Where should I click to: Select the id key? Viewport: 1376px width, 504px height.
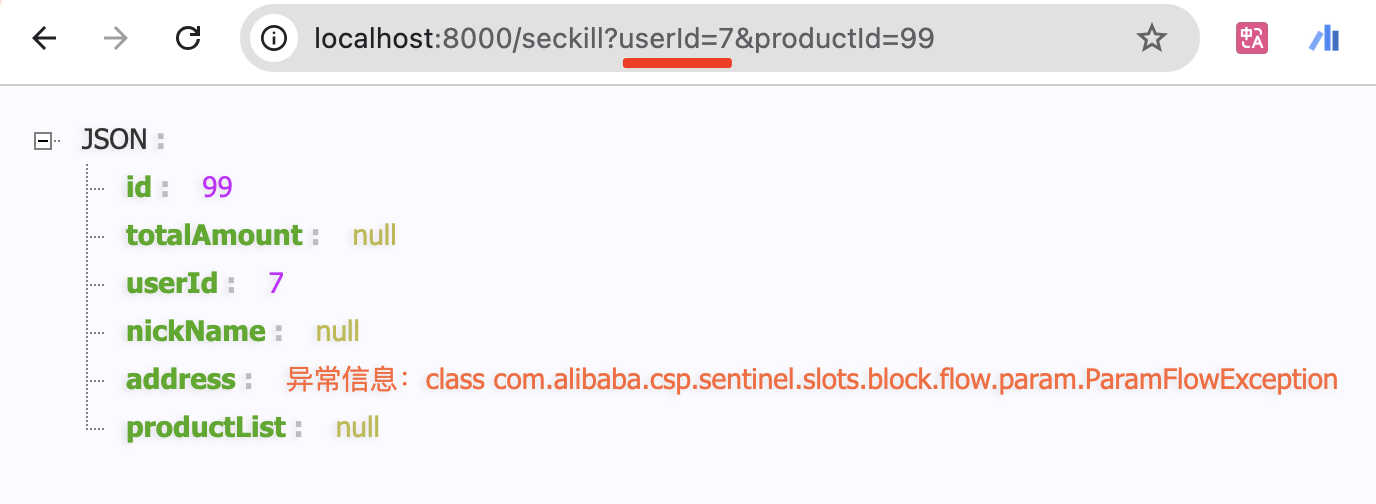coord(138,187)
